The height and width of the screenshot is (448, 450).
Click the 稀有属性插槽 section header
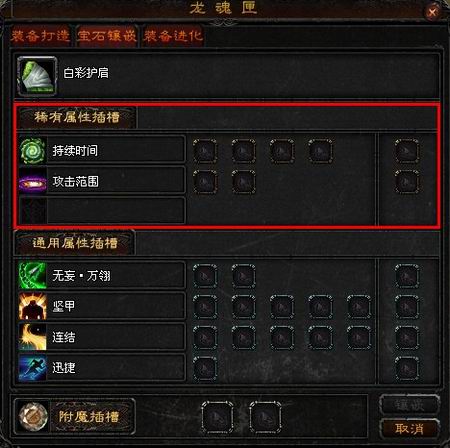77,117
